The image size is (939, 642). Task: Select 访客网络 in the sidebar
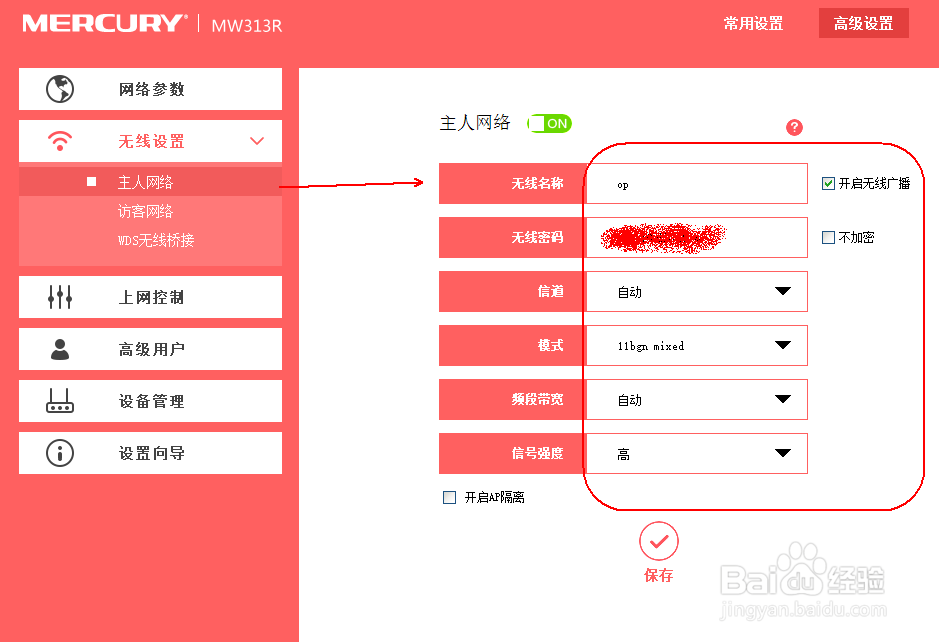(146, 211)
